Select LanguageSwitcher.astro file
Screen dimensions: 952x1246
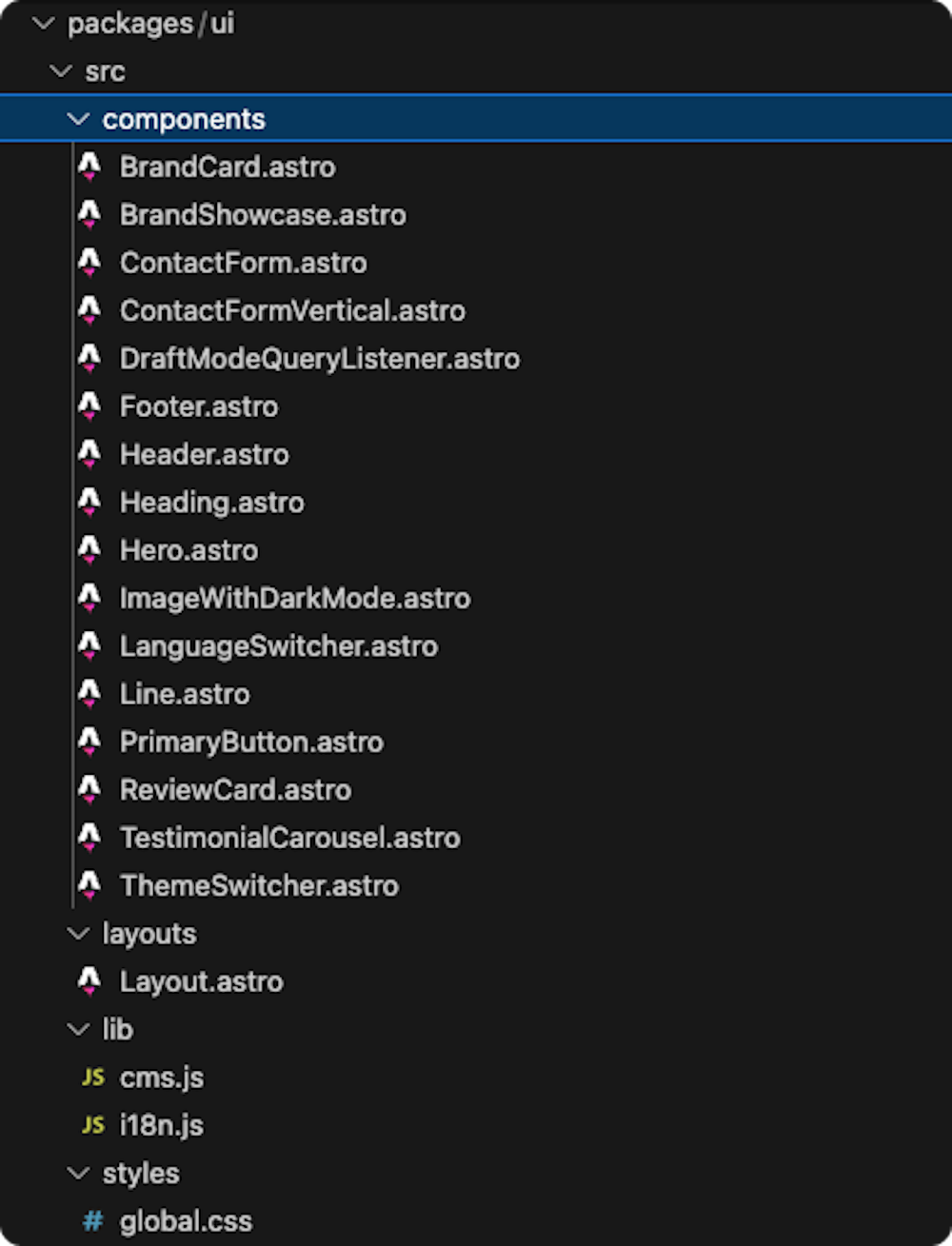pos(279,646)
